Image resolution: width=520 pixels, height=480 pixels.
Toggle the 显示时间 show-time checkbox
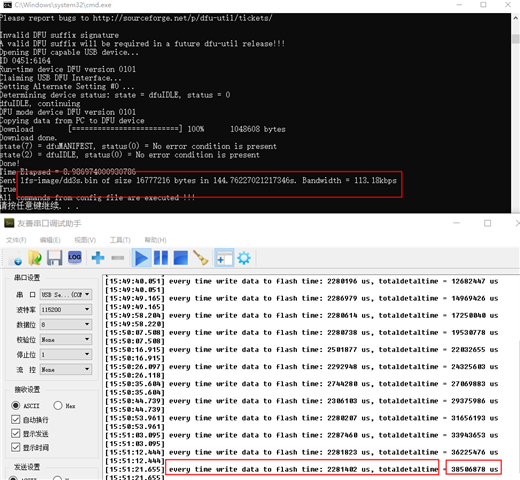point(15,447)
